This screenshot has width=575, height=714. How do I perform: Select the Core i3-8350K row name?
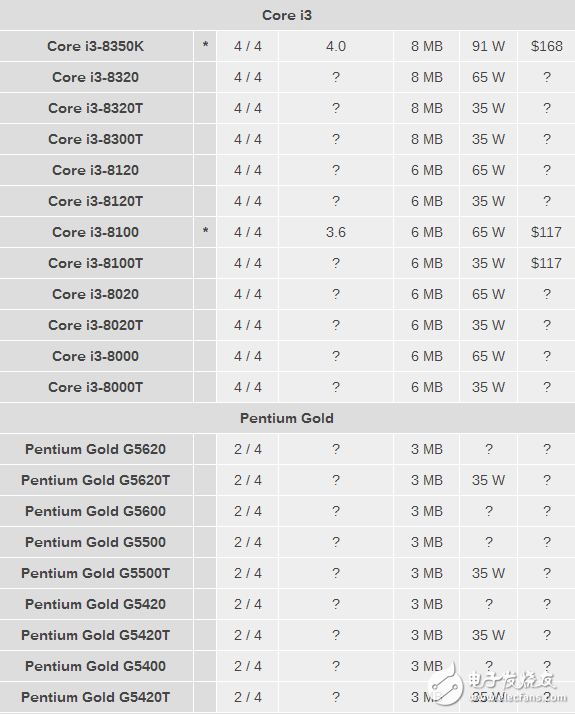[96, 46]
